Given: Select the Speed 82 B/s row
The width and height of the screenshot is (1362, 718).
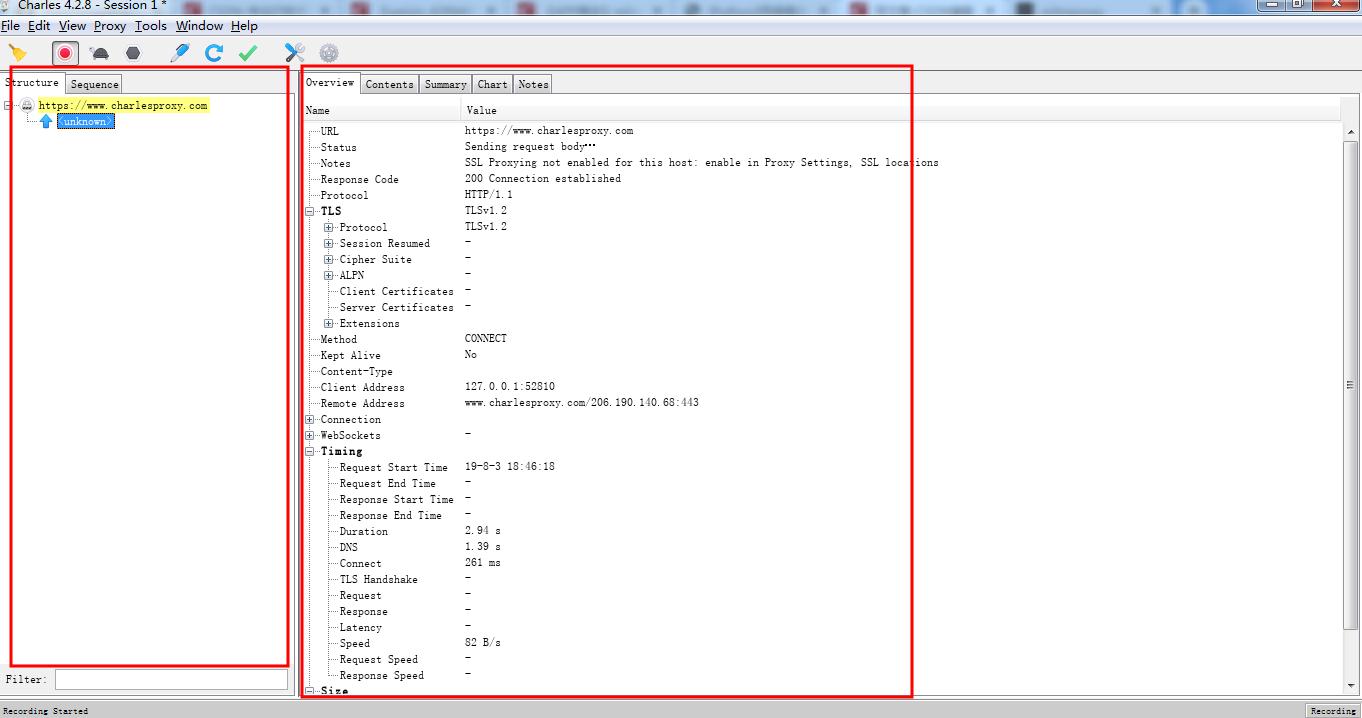Looking at the screenshot, I should pos(821,643).
